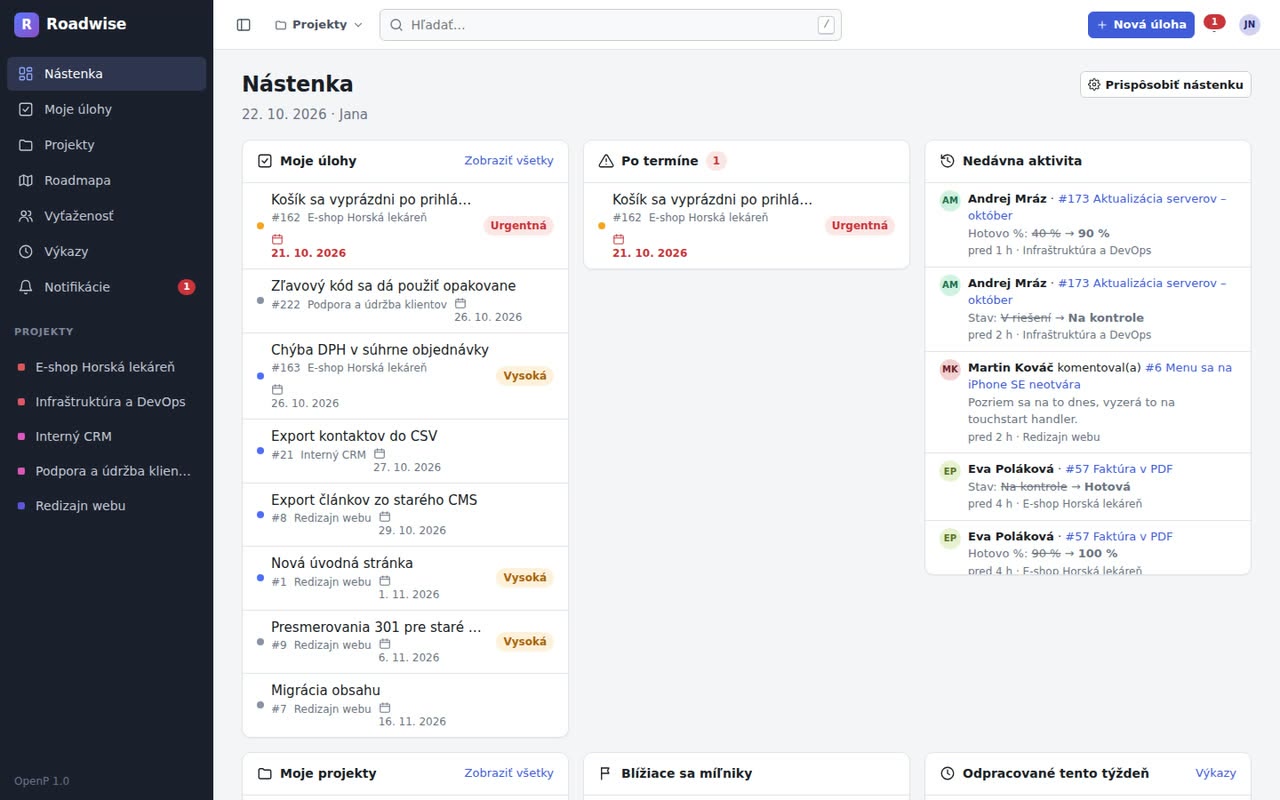This screenshot has width=1280, height=800.
Task: Select Vyťaženosť in the sidebar
Action: click(x=107, y=216)
